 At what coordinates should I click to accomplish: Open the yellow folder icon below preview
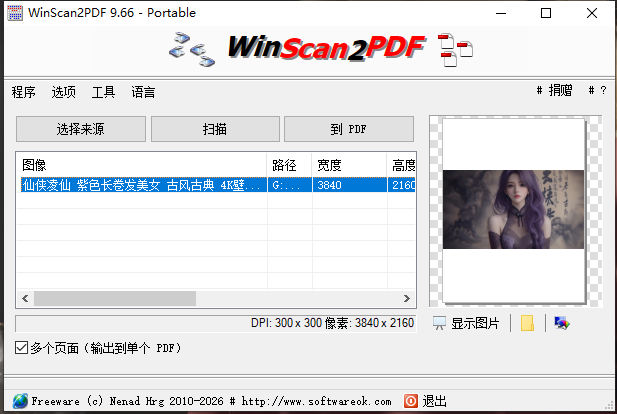click(527, 323)
